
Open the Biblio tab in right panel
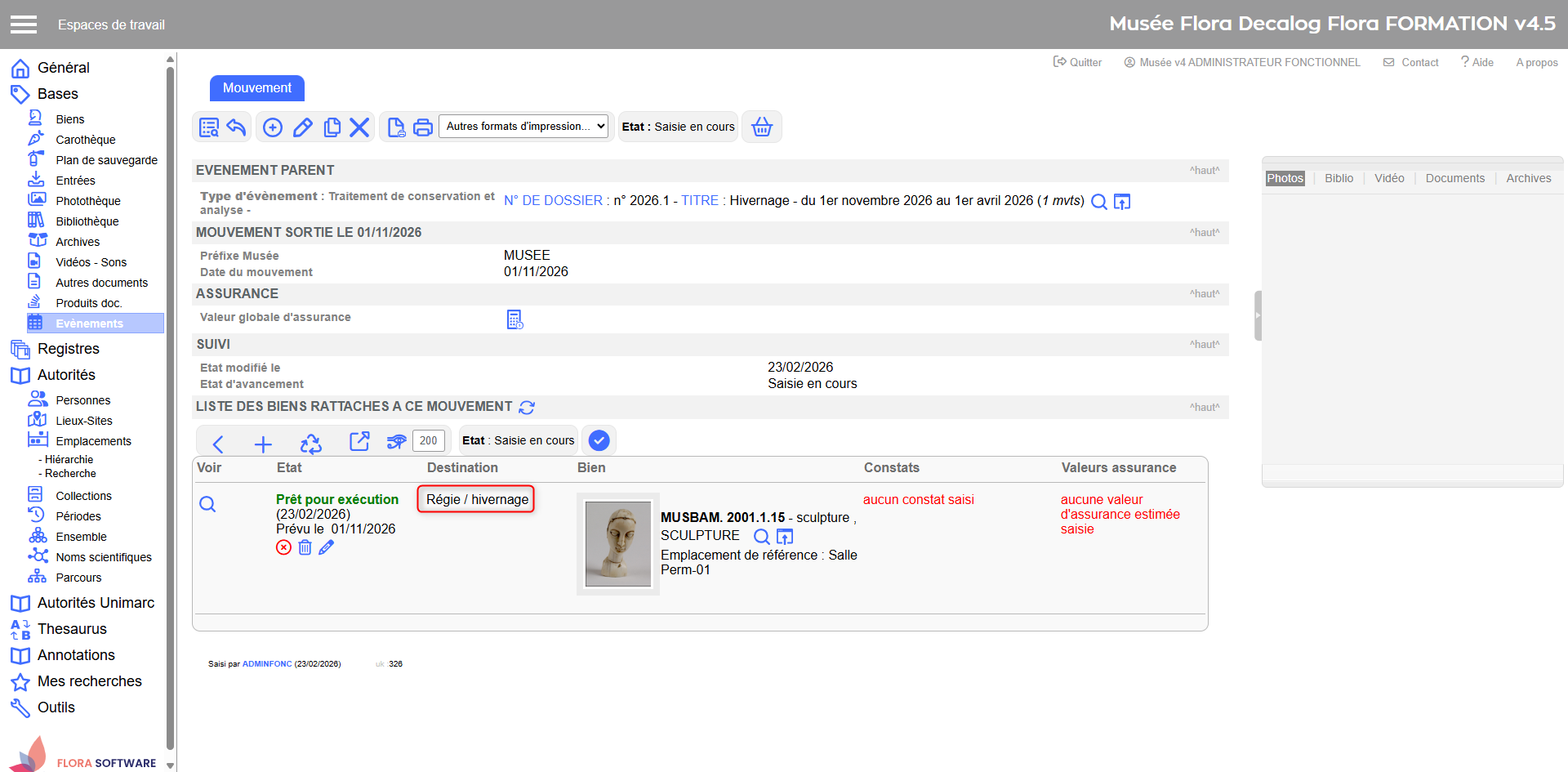point(1339,178)
